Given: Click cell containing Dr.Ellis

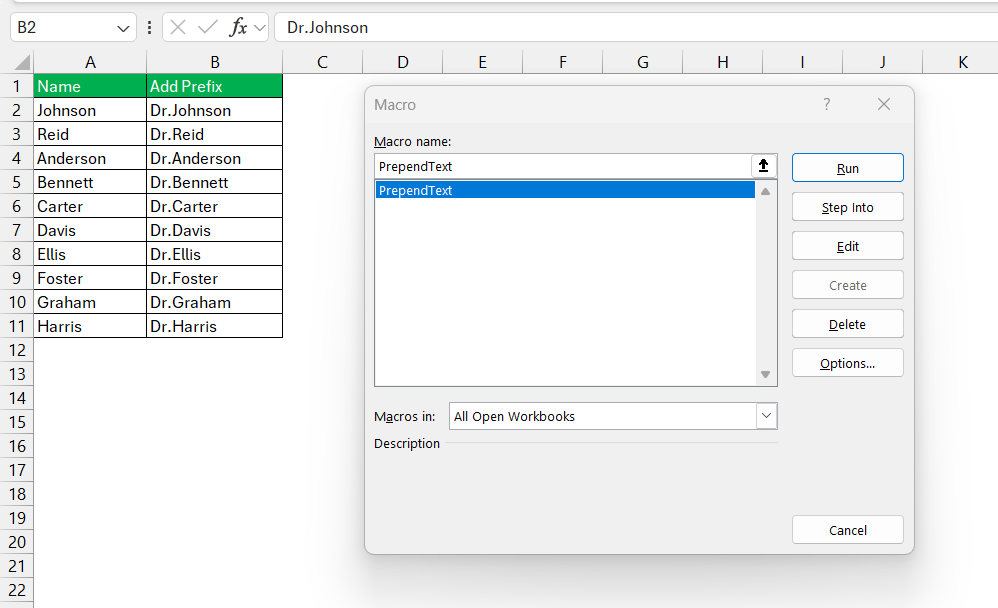Looking at the screenshot, I should coord(214,254).
